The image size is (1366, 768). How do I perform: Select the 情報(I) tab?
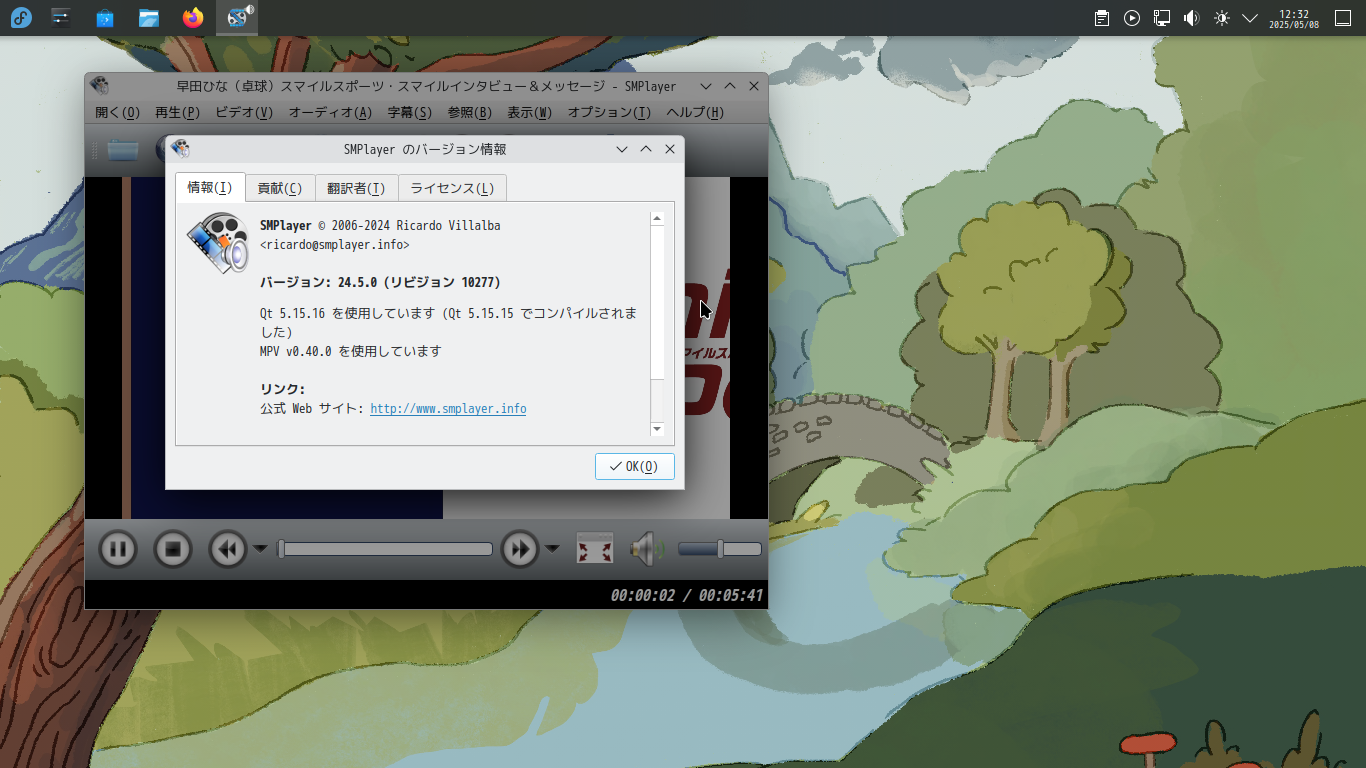coord(210,187)
